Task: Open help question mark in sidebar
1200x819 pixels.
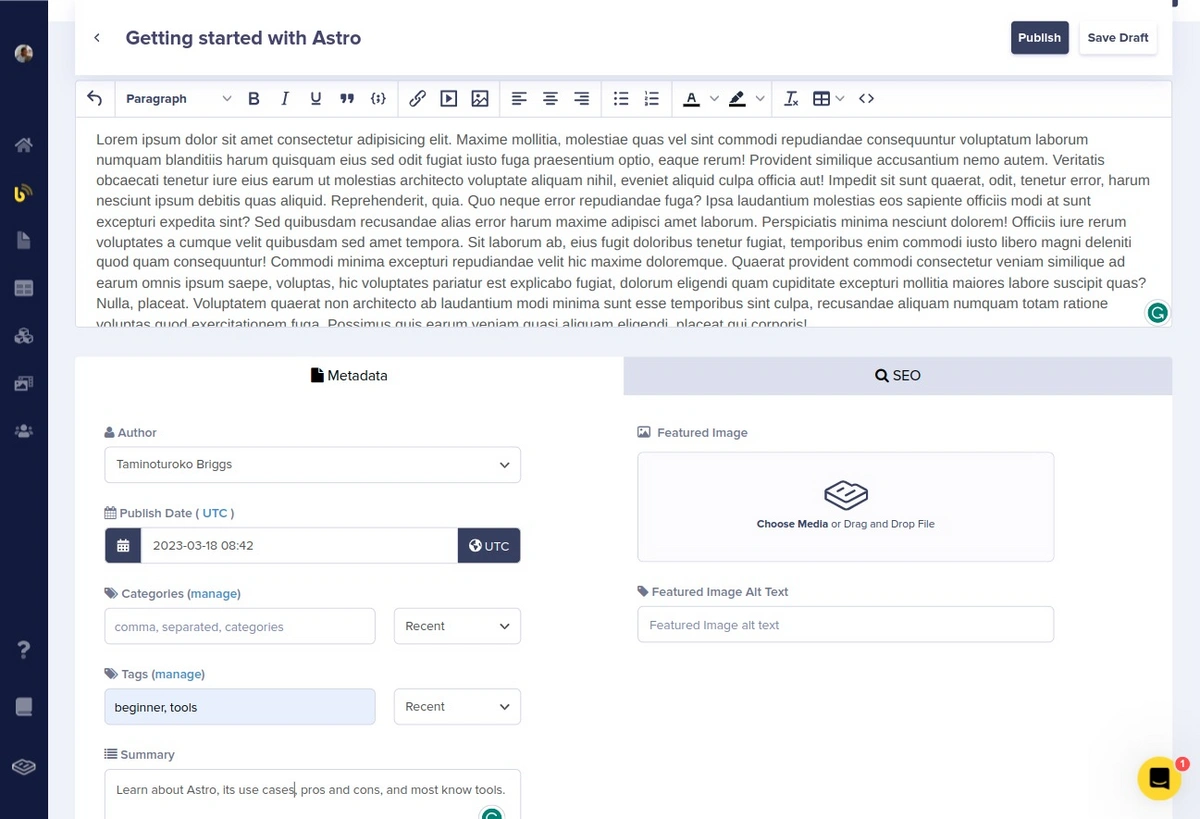Action: coord(24,650)
